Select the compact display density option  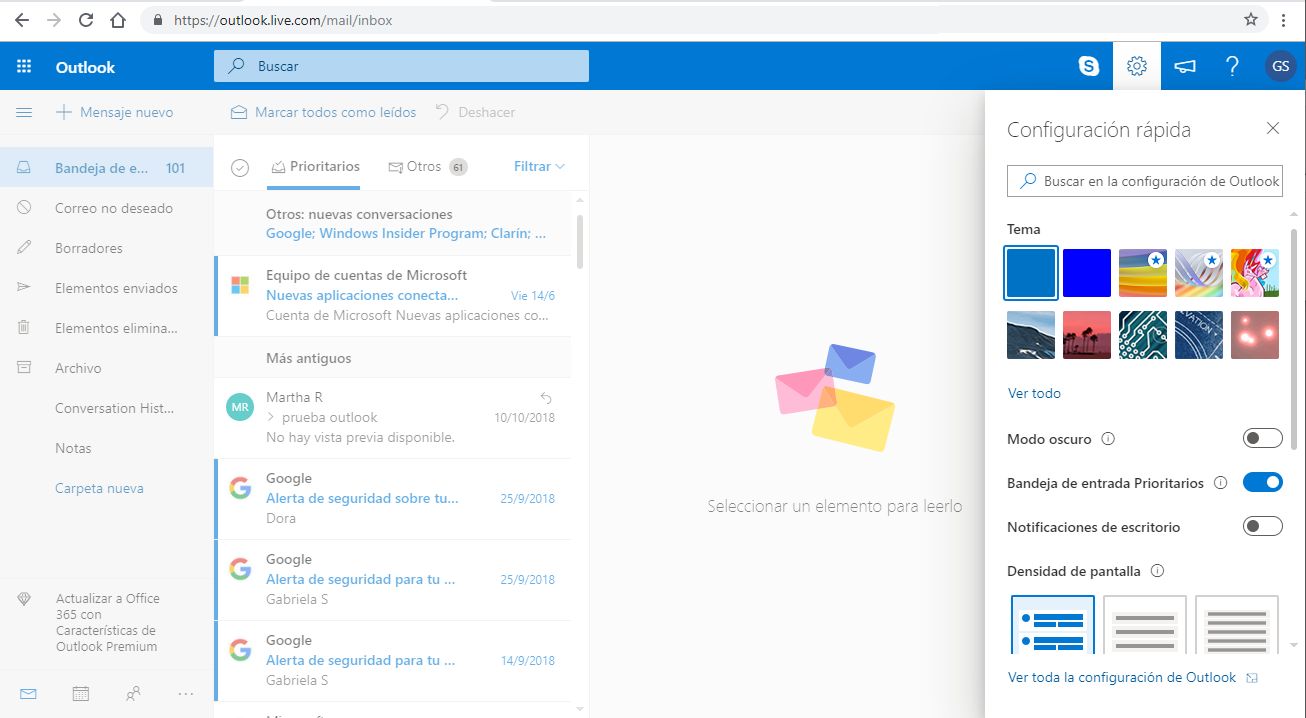coord(1237,625)
